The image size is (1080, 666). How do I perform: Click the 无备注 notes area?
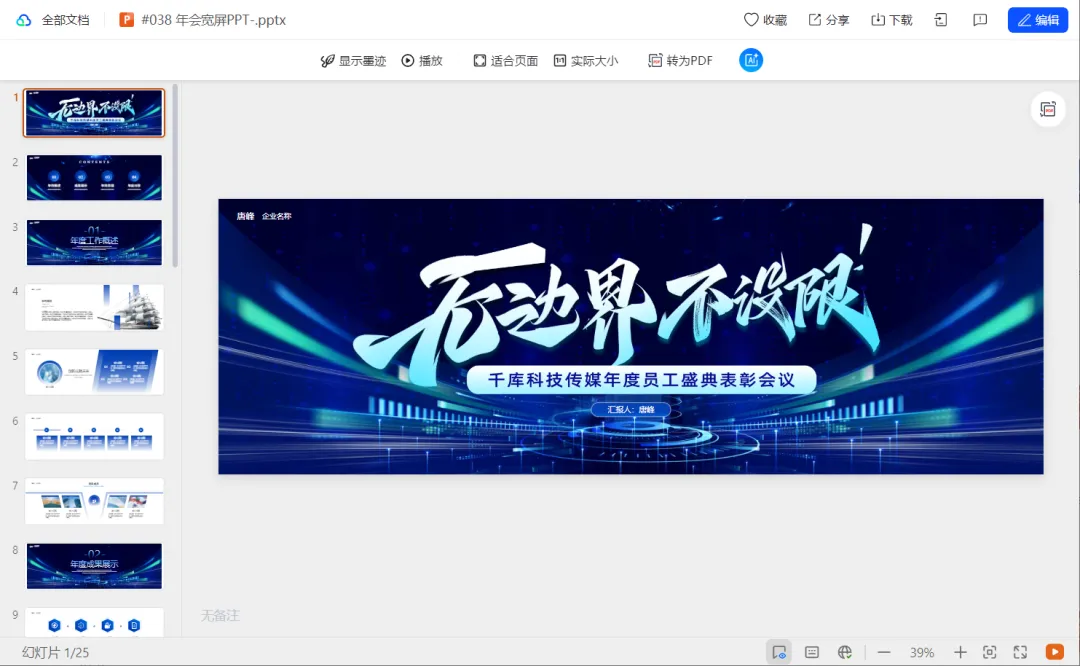click(220, 616)
